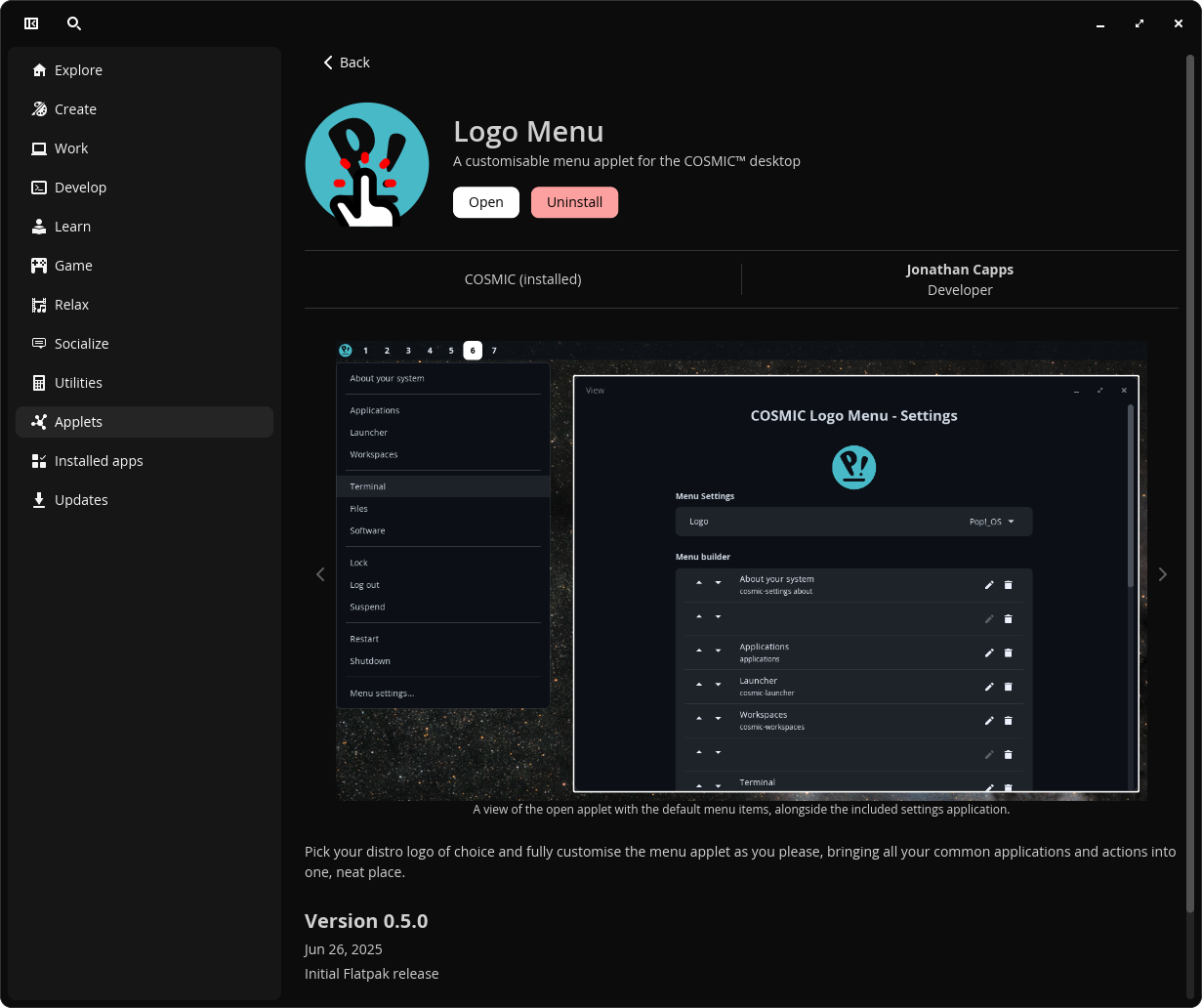This screenshot has width=1202, height=1008.
Task: Click the Develop terminal icon
Action: click(x=39, y=188)
